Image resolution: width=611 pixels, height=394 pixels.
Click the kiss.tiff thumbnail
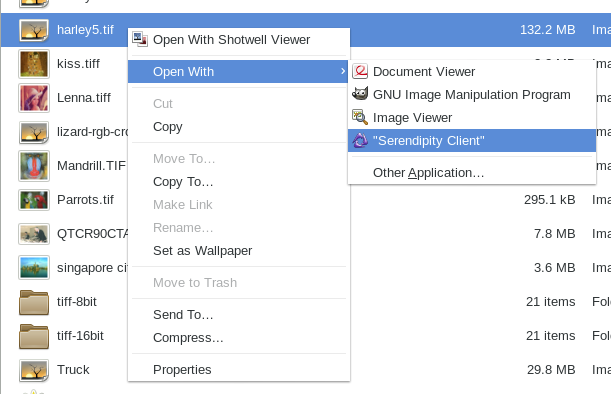click(34, 64)
